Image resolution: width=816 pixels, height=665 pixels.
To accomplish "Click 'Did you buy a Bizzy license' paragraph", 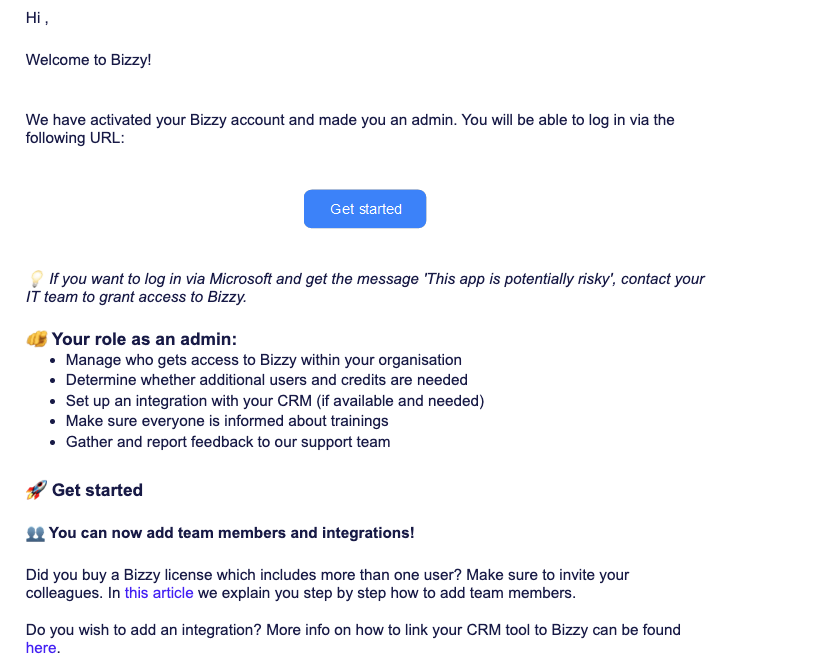I will pos(327,584).
